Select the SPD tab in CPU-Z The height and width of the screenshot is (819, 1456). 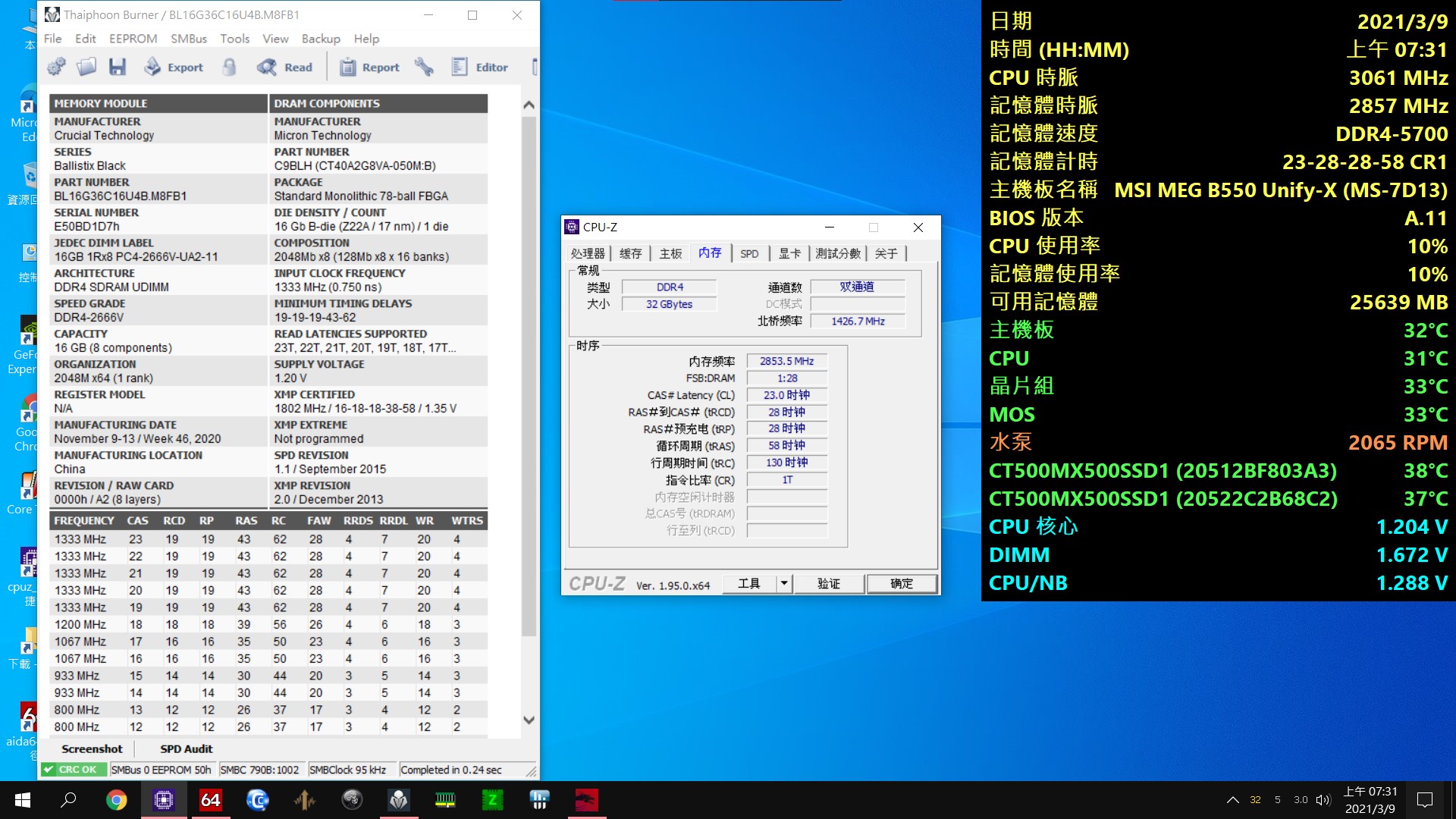(x=749, y=253)
